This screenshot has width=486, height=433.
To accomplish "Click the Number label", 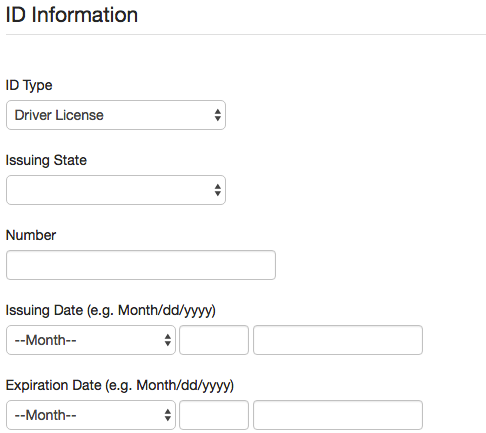I will pyautogui.click(x=31, y=235).
